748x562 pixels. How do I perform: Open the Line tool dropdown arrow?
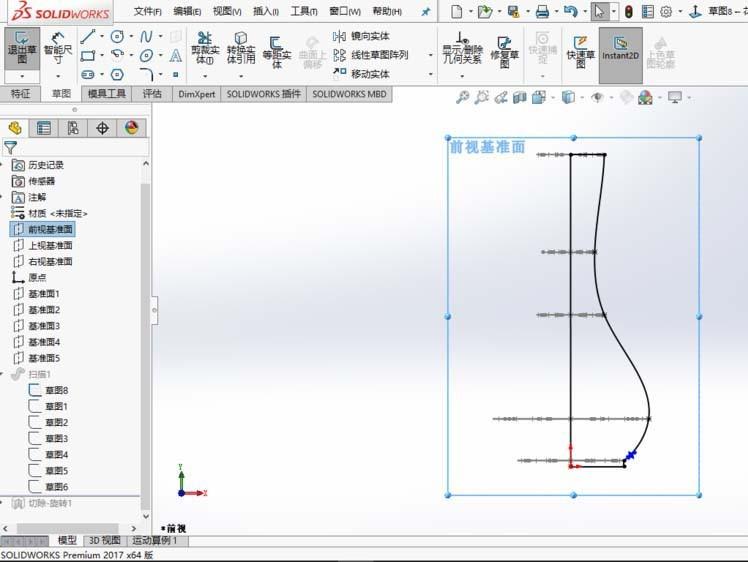click(x=102, y=36)
